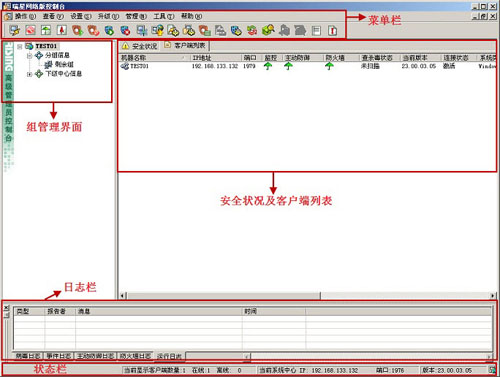
Task: Open the 病毒日志 log tab
Action: [28, 356]
